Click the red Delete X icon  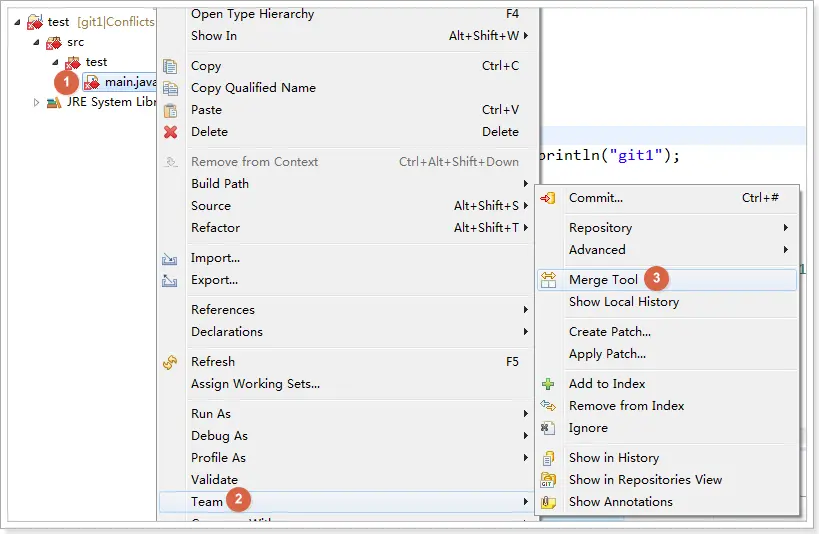[170, 132]
